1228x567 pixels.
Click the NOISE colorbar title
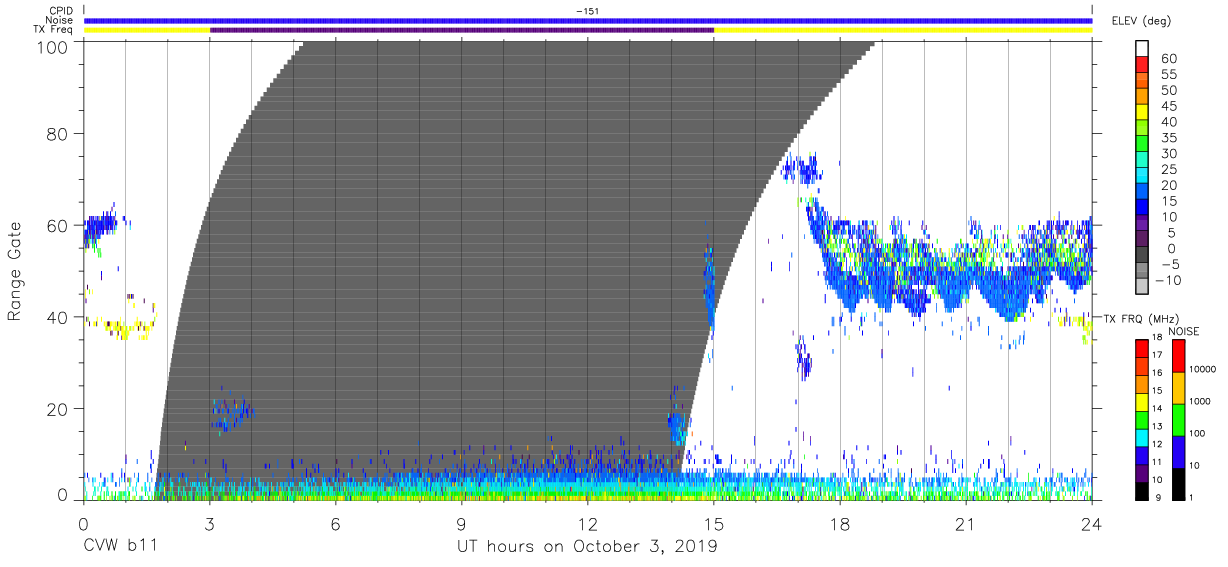[1186, 331]
